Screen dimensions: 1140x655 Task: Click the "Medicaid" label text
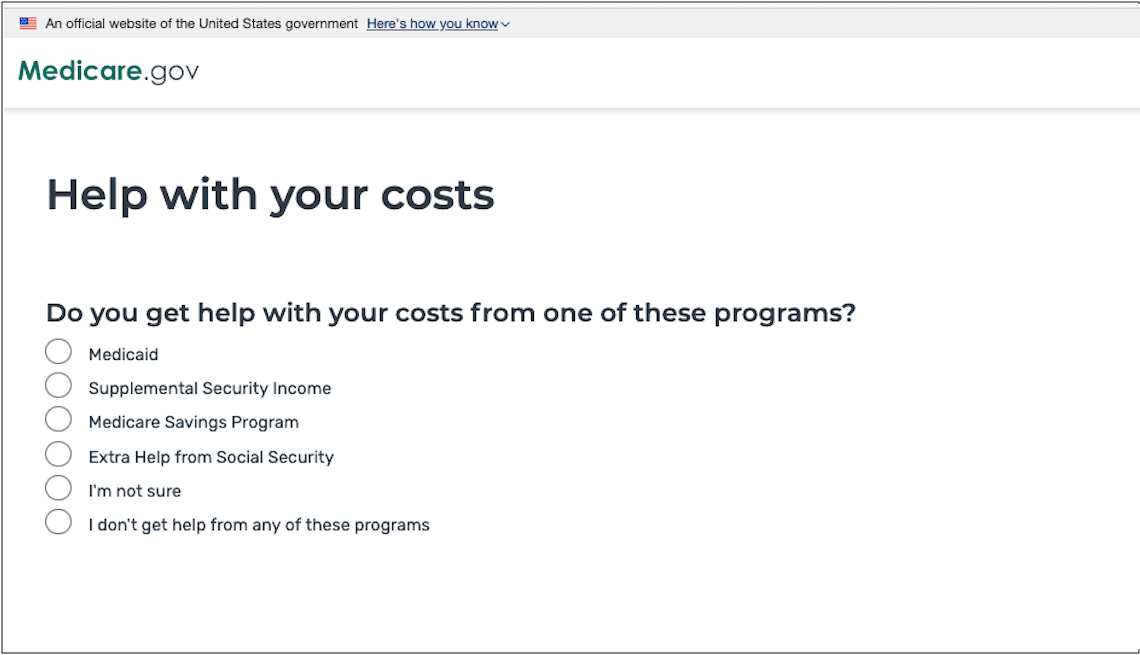tap(124, 353)
